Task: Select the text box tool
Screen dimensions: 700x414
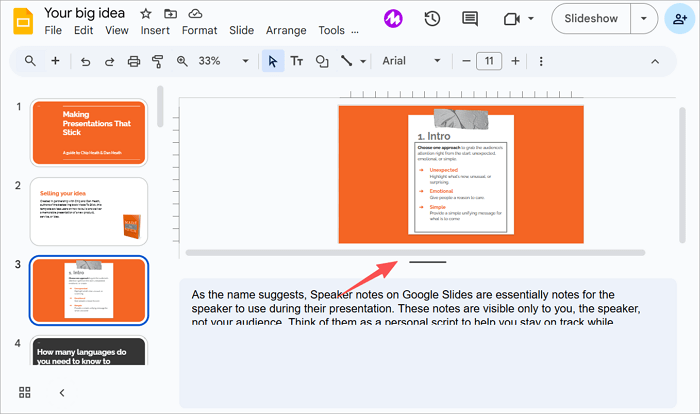Action: (297, 61)
